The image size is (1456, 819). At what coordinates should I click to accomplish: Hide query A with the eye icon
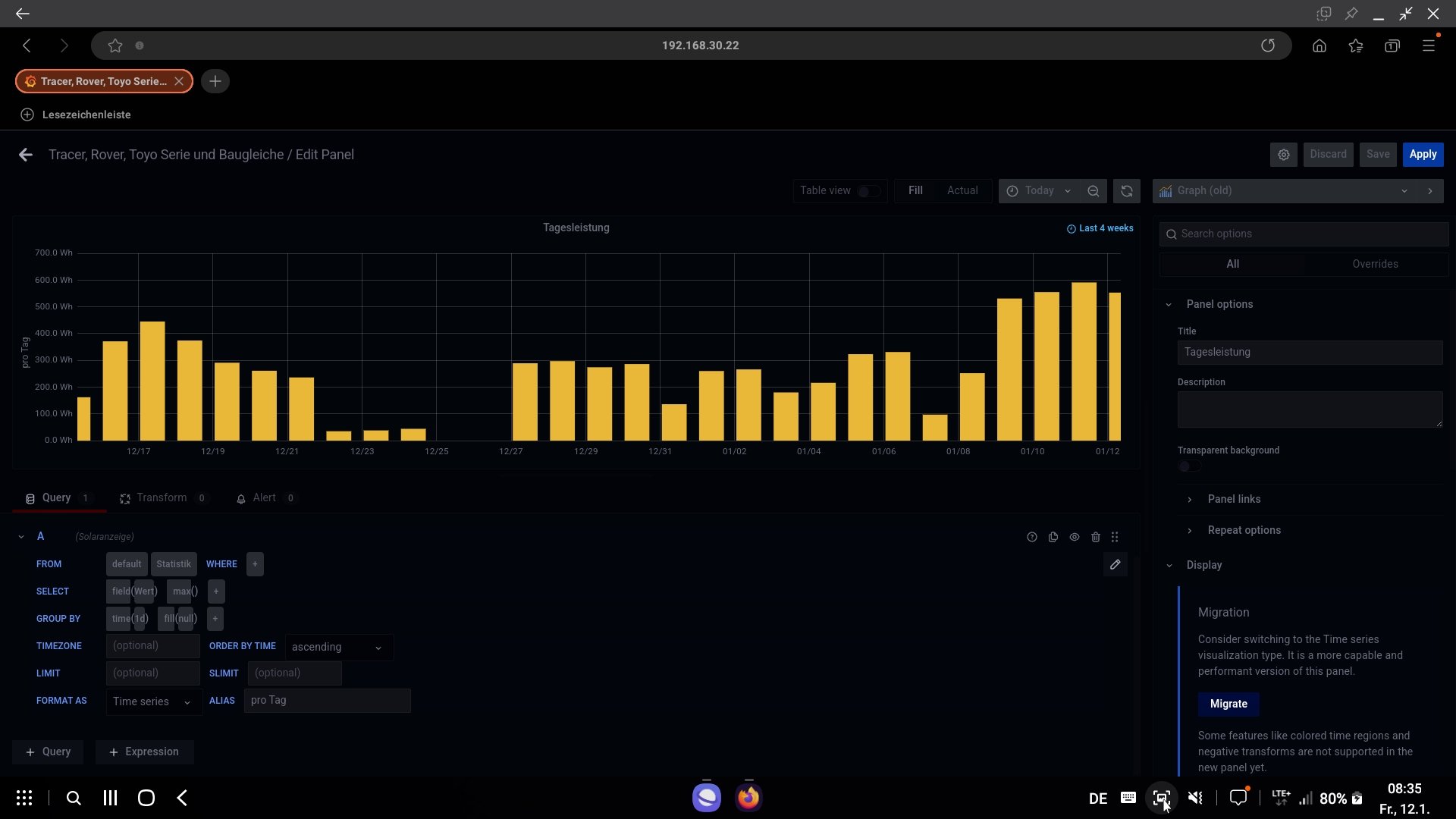(1074, 537)
